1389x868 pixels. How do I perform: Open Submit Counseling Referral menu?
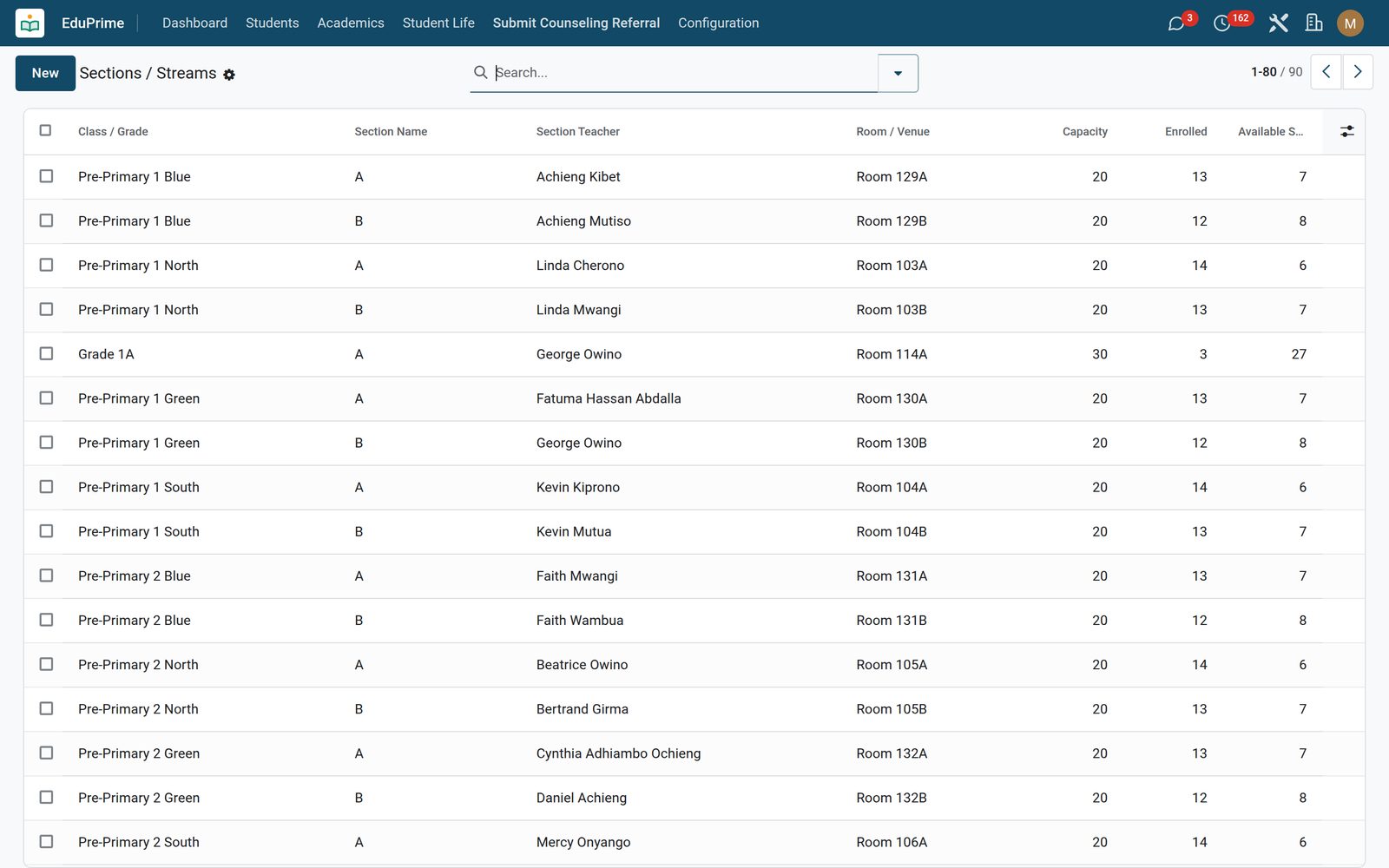pos(576,23)
